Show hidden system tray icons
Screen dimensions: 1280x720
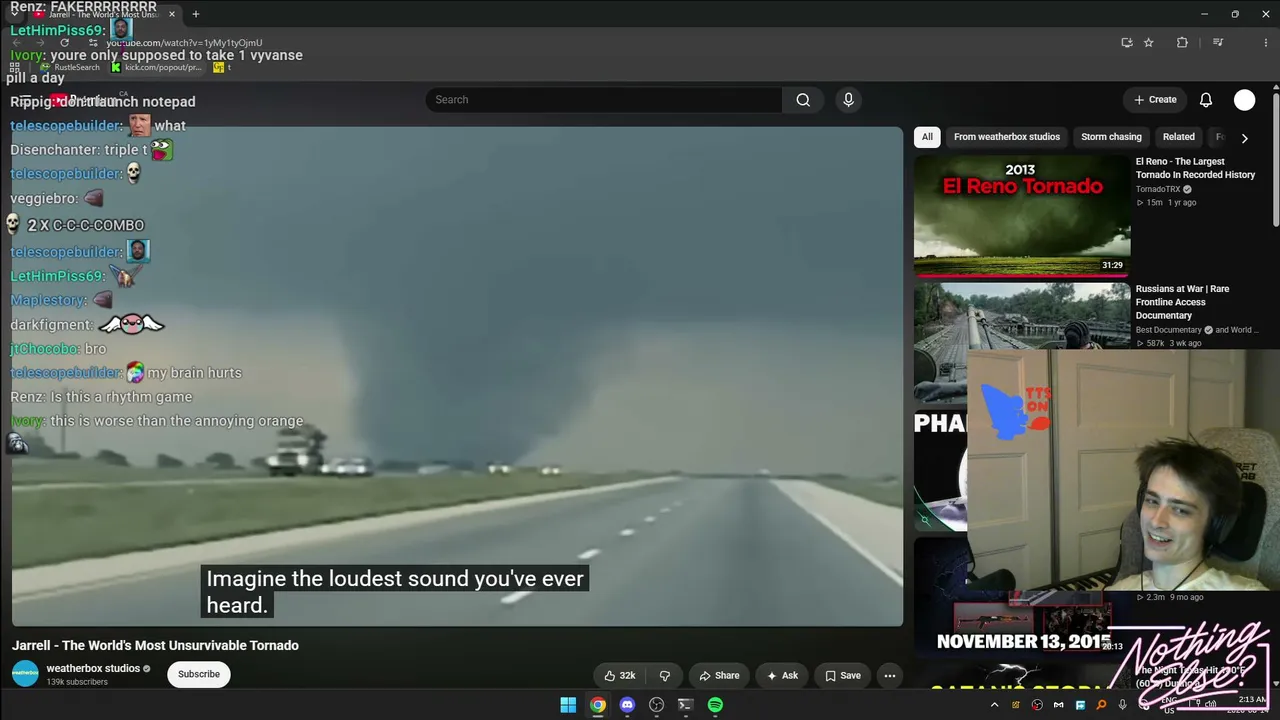[994, 705]
